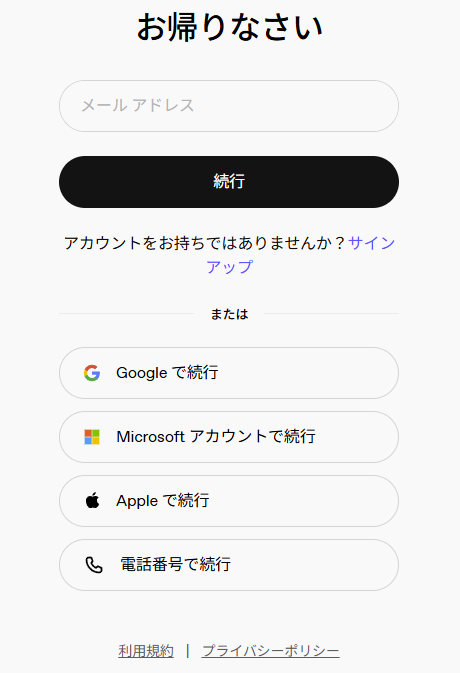Choose Apple で続行 sign-in button
This screenshot has width=460, height=673.
229,501
